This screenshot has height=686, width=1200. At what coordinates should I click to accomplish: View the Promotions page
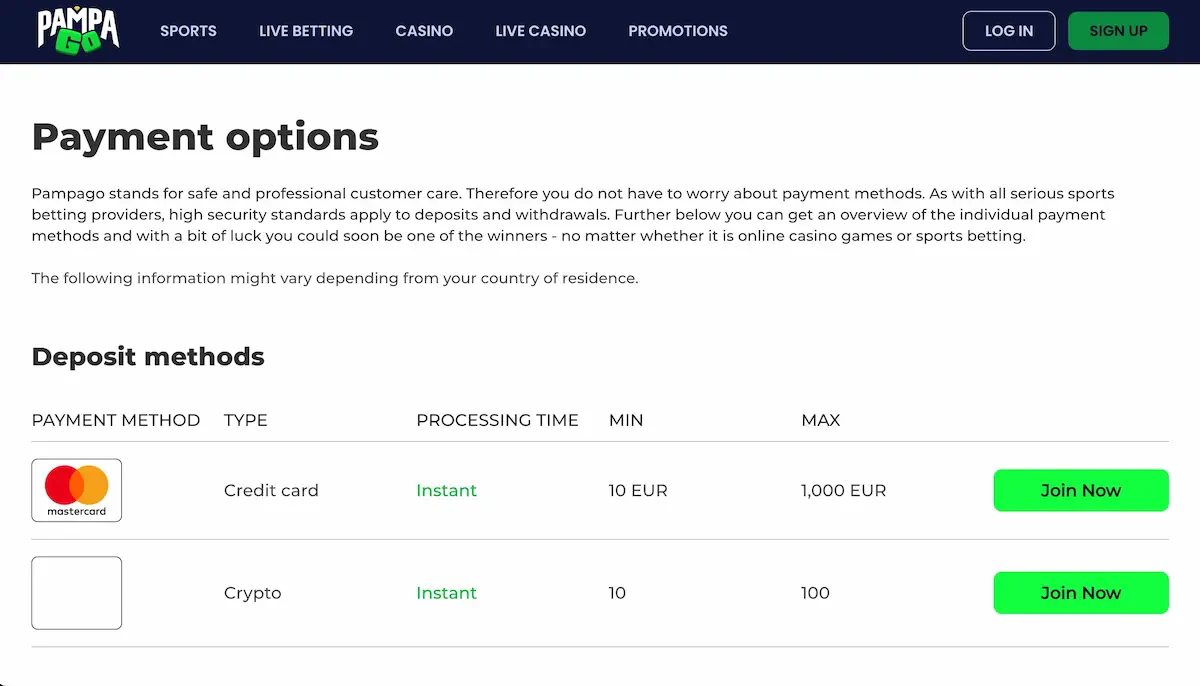pos(678,31)
